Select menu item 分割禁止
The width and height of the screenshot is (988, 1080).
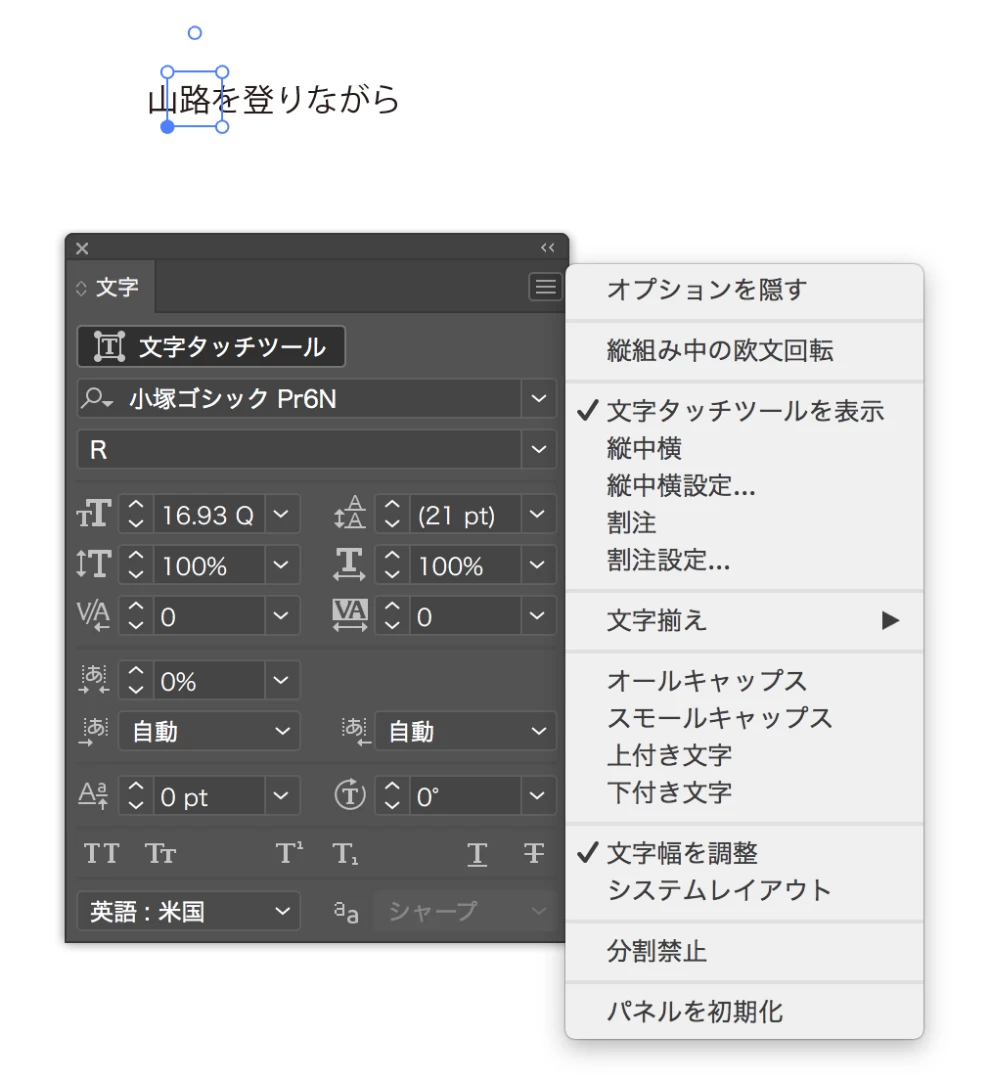744,951
